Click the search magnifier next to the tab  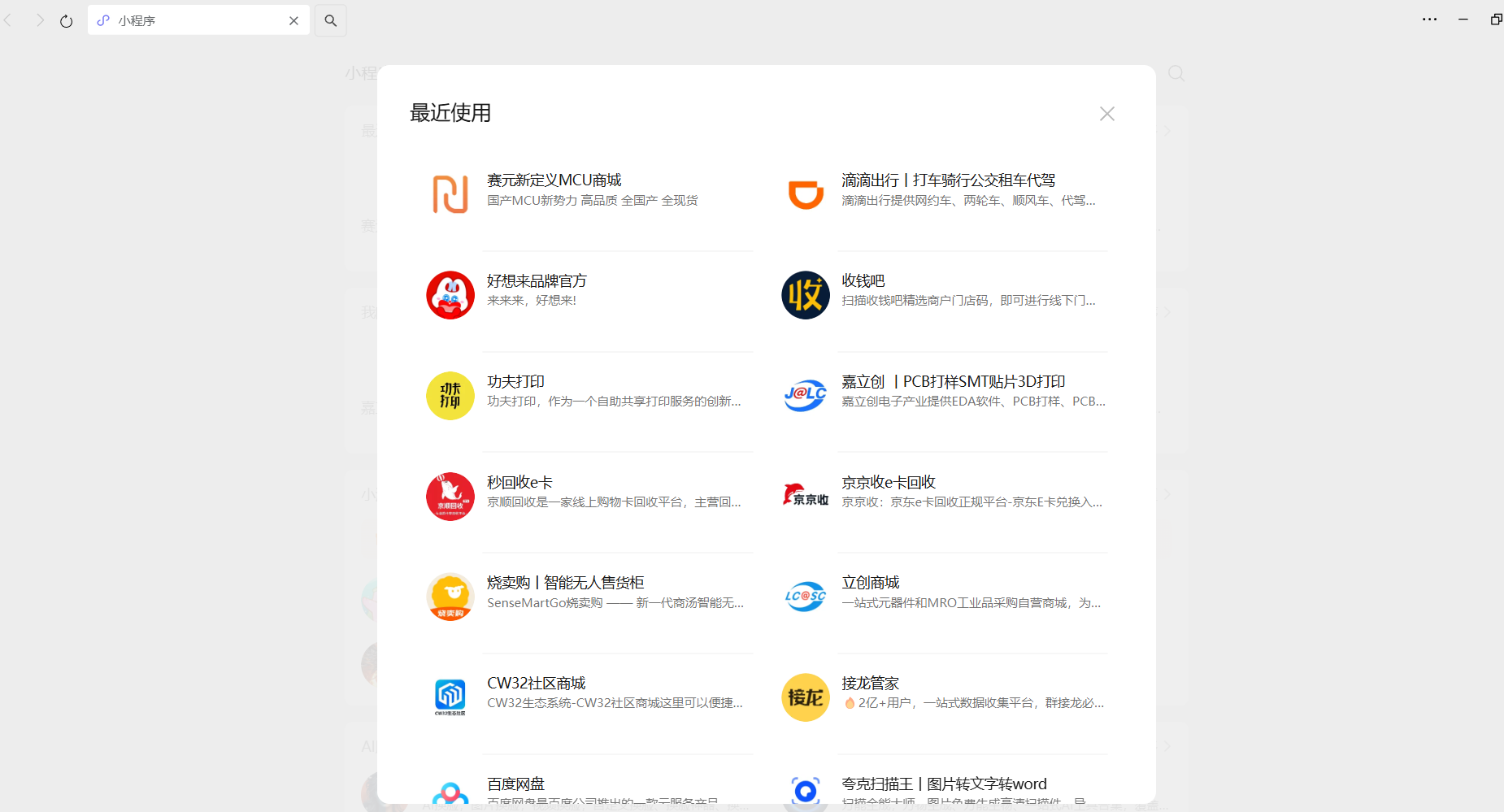(331, 20)
